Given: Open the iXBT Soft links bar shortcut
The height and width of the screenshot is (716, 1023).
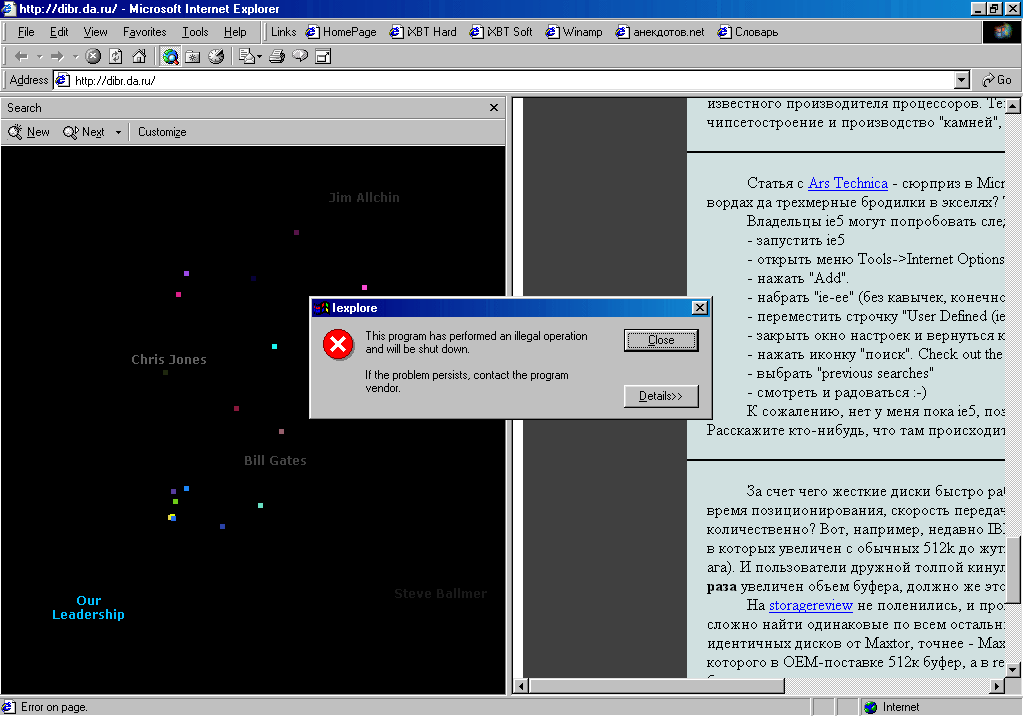Looking at the screenshot, I should tap(501, 32).
